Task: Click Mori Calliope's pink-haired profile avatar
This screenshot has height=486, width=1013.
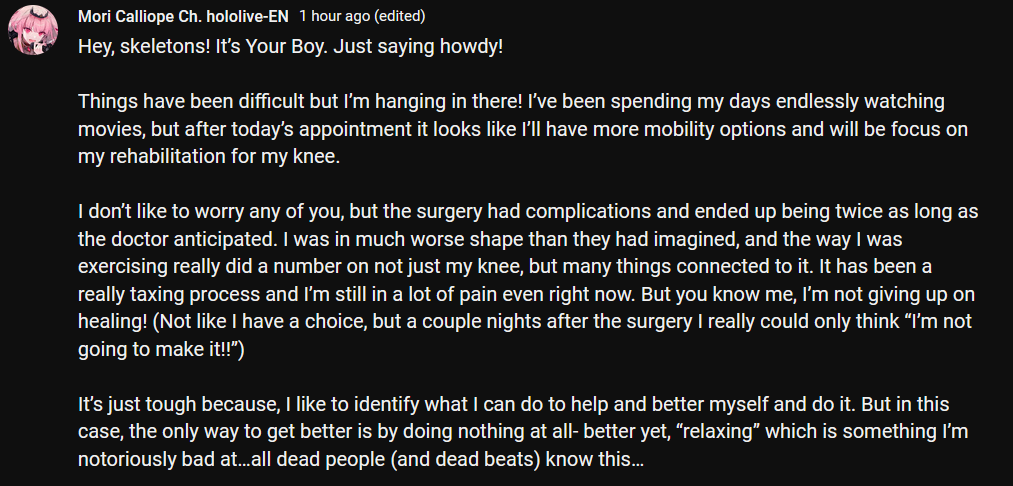Action: tap(33, 30)
